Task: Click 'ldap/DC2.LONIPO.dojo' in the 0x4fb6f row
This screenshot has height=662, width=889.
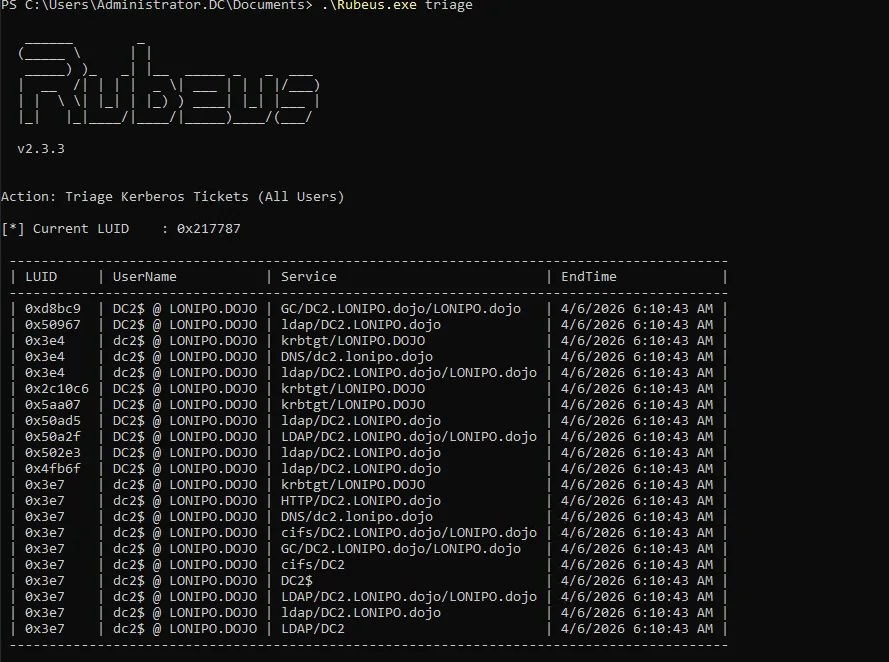Action: [361, 469]
